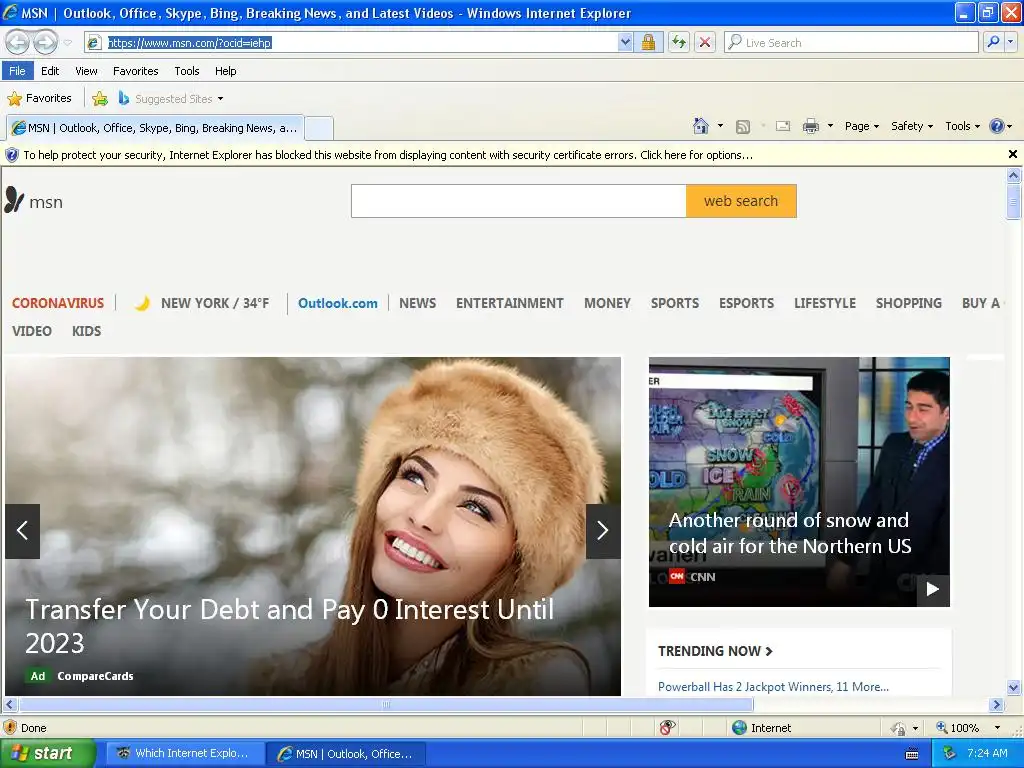Open the menu bar Tools menu

click(187, 71)
